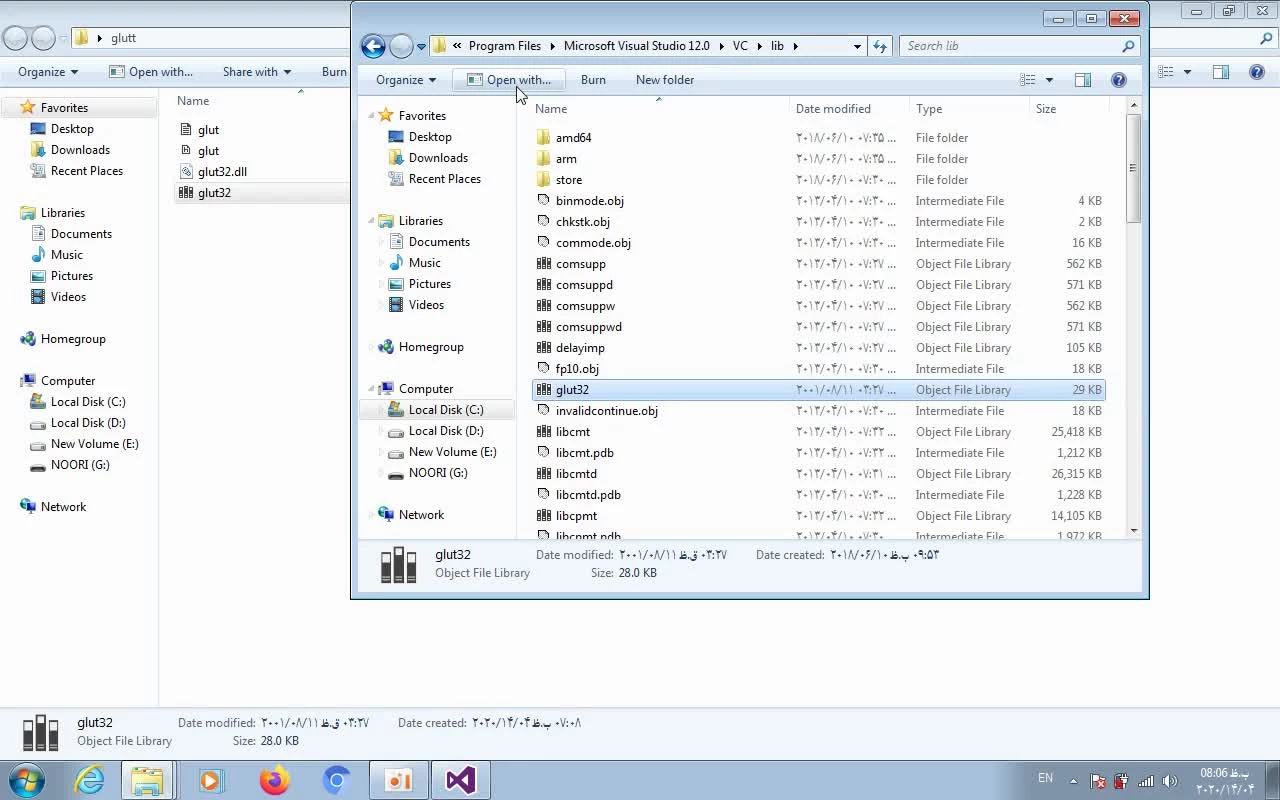Open Network in glutt window sidebar
The image size is (1280, 800).
click(x=63, y=507)
